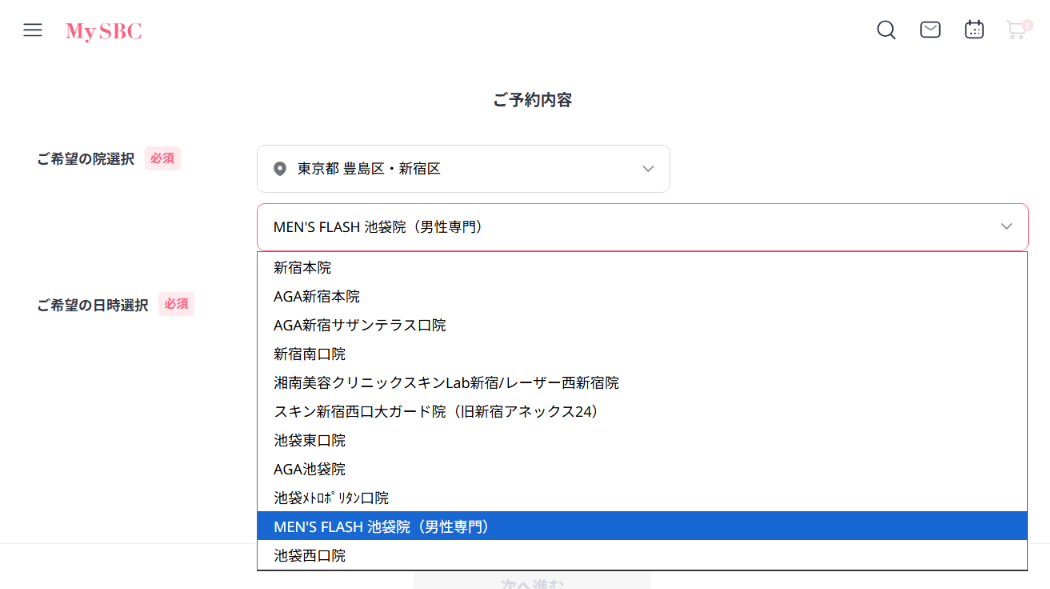Screen dimensions: 1050x589
Task: Open the calendar reservations icon
Action: click(974, 29)
